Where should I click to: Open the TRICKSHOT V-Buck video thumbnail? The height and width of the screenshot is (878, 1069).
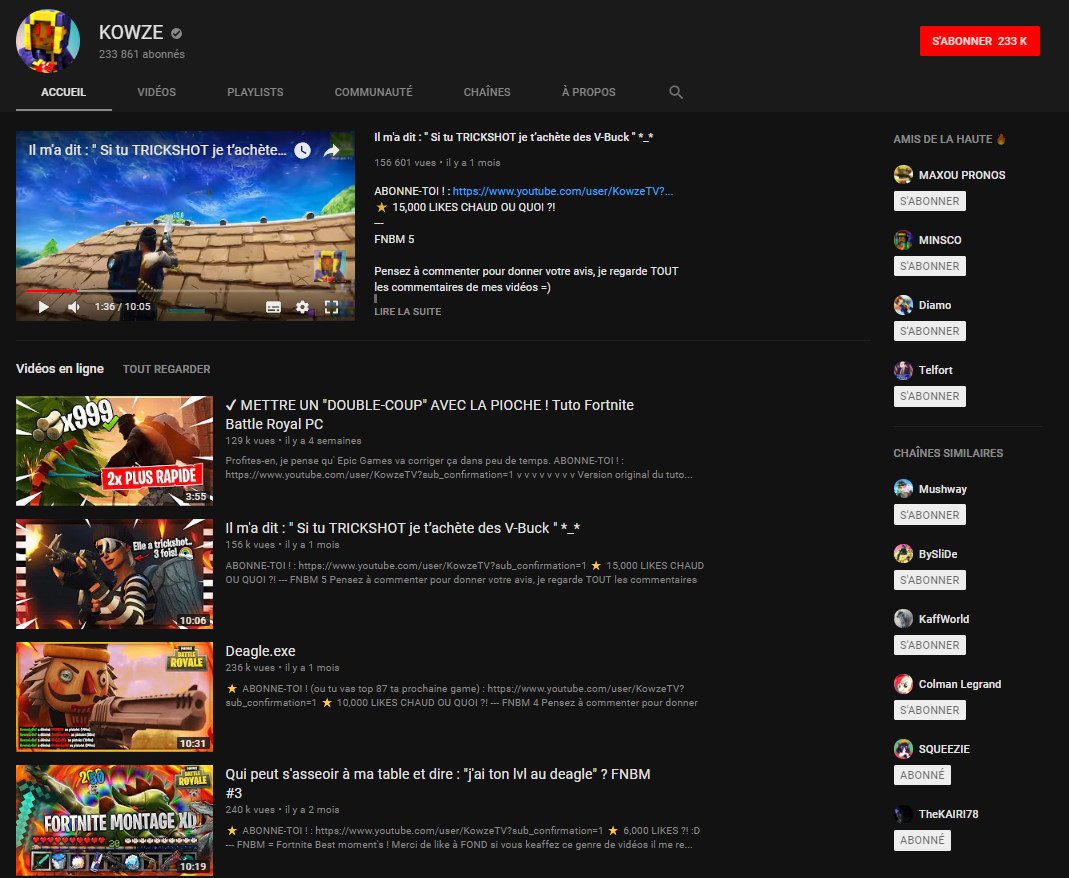(115, 574)
